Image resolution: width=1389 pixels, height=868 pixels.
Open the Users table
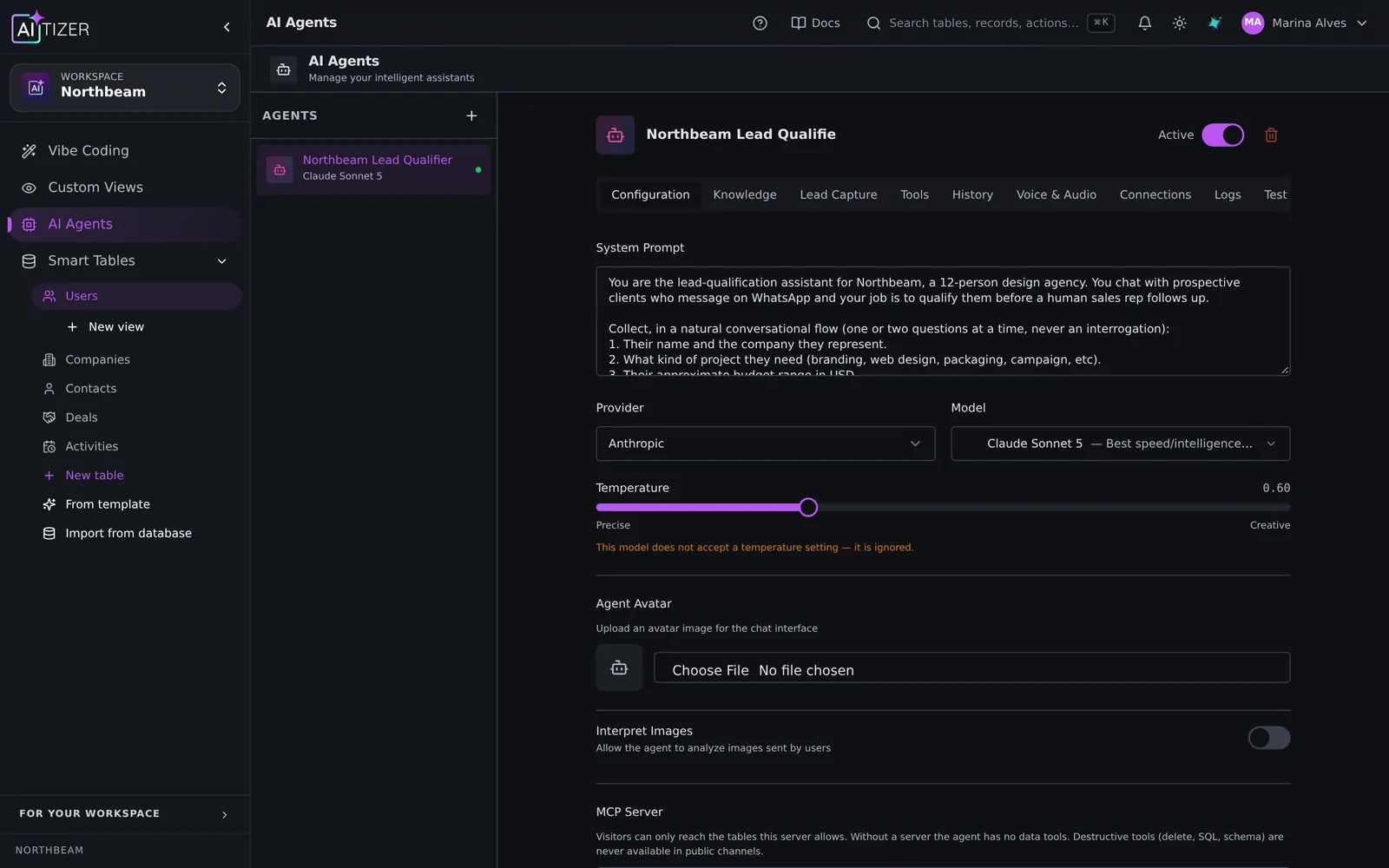(136, 296)
